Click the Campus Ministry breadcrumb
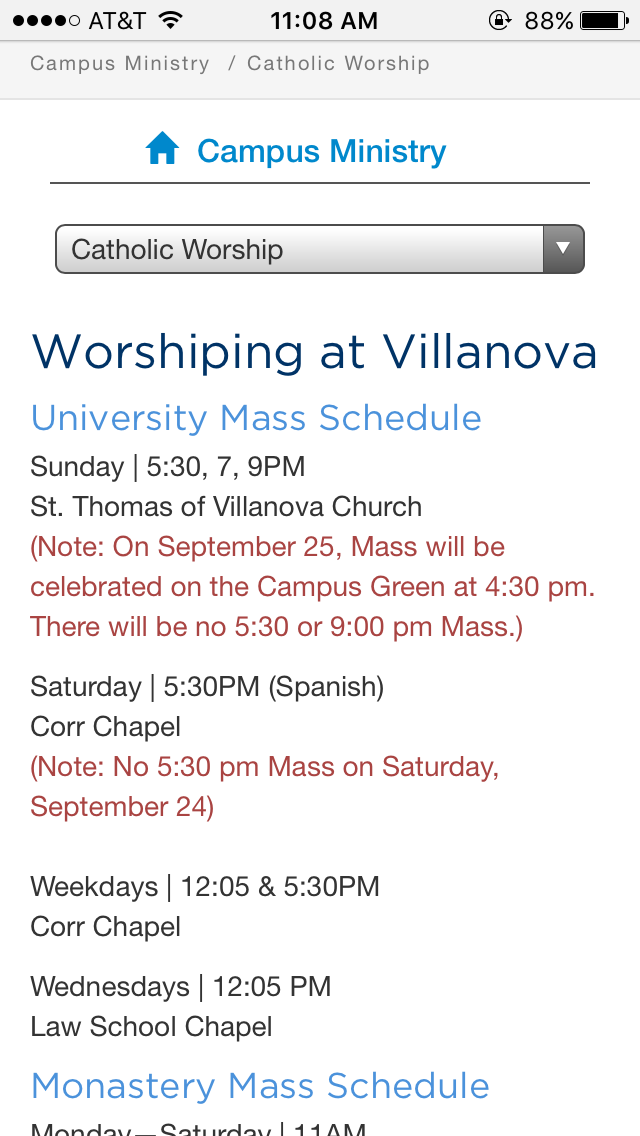640x1136 pixels. (120, 64)
